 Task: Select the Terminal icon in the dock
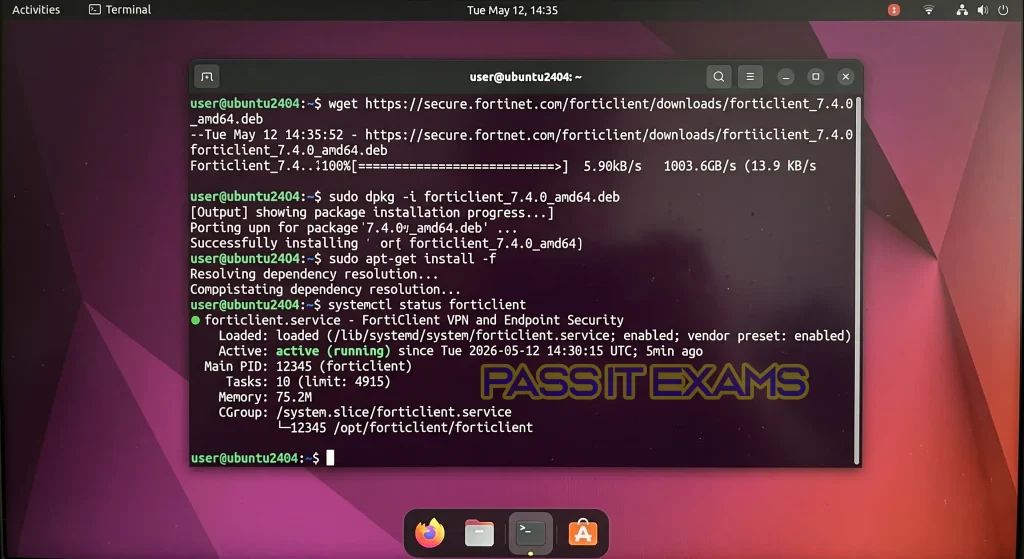tap(530, 534)
